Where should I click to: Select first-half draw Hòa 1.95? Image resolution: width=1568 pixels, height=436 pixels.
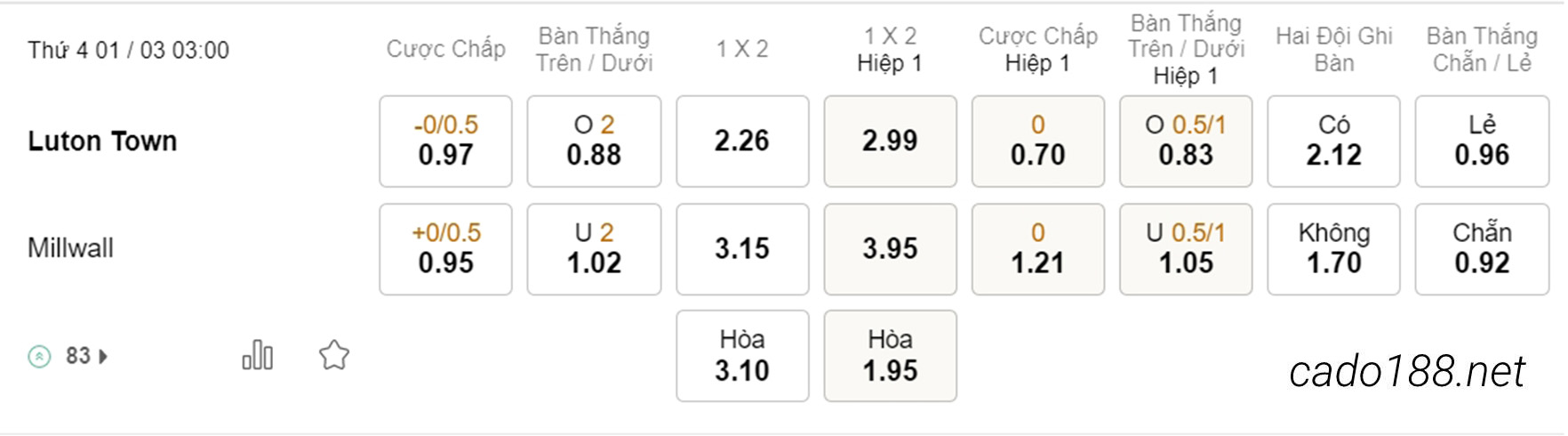click(x=890, y=355)
